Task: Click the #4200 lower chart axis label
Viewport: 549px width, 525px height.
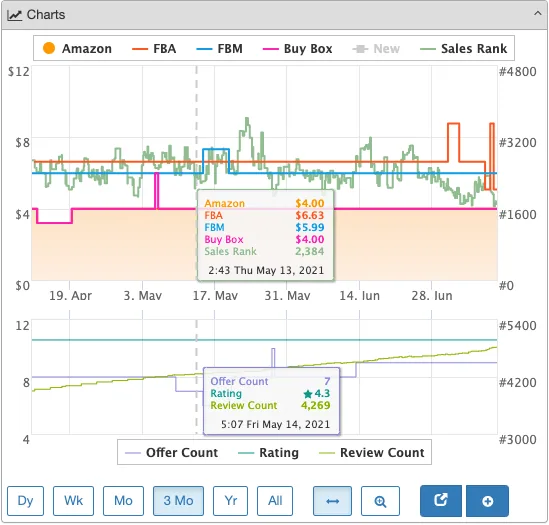Action: [517, 382]
